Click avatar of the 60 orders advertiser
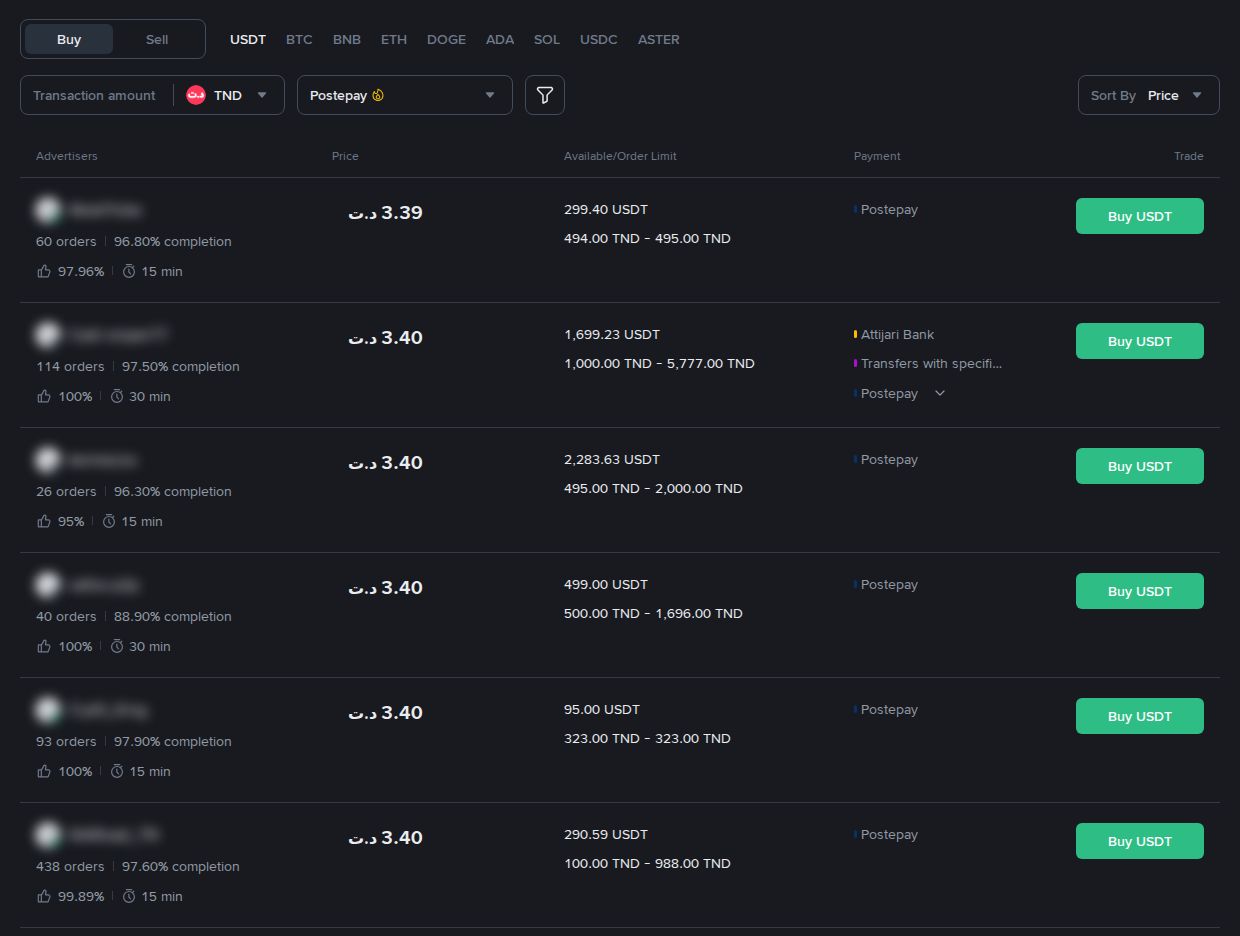This screenshot has height=936, width=1240. click(x=47, y=210)
